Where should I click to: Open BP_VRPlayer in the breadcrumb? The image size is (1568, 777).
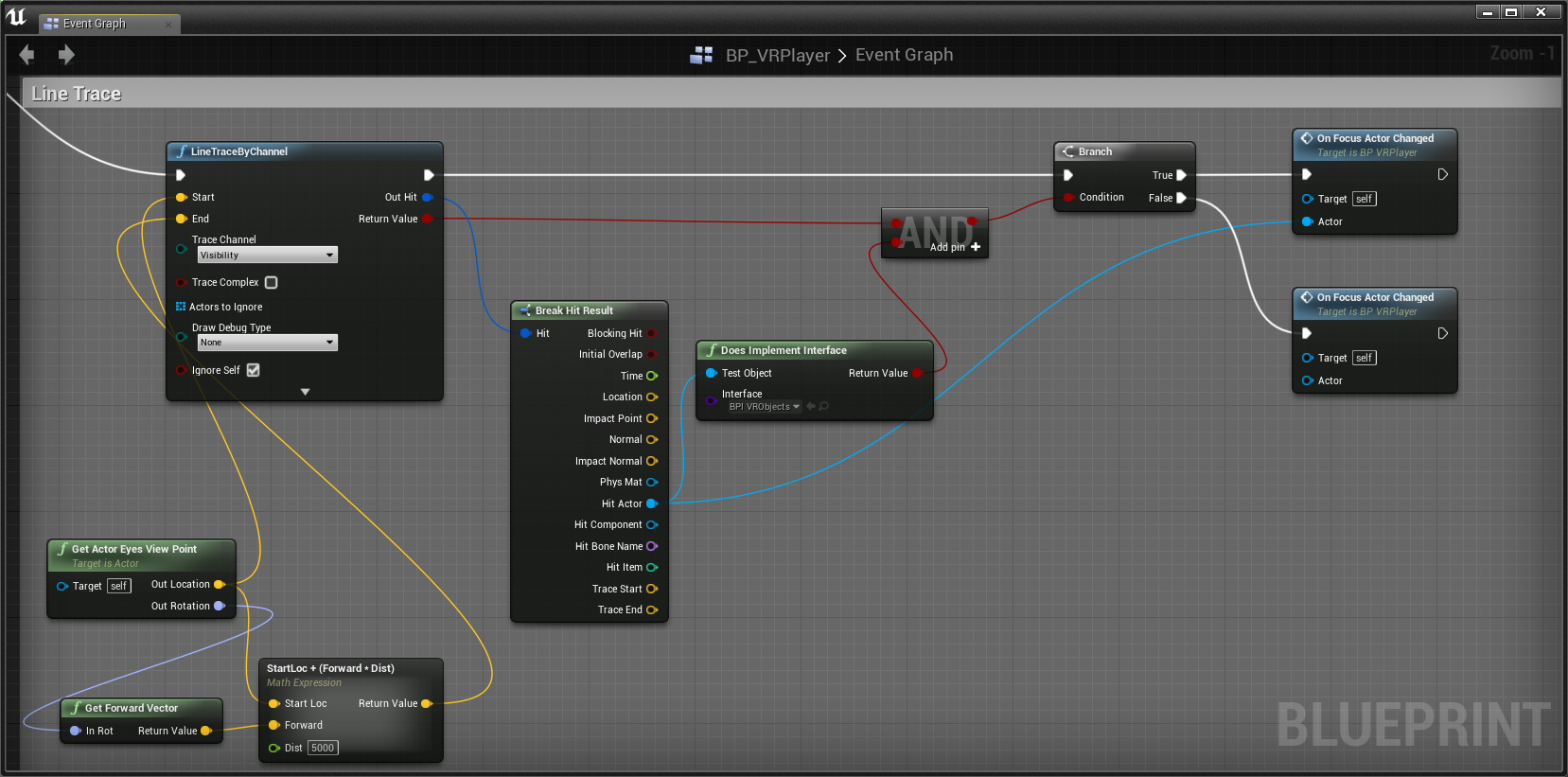[778, 55]
